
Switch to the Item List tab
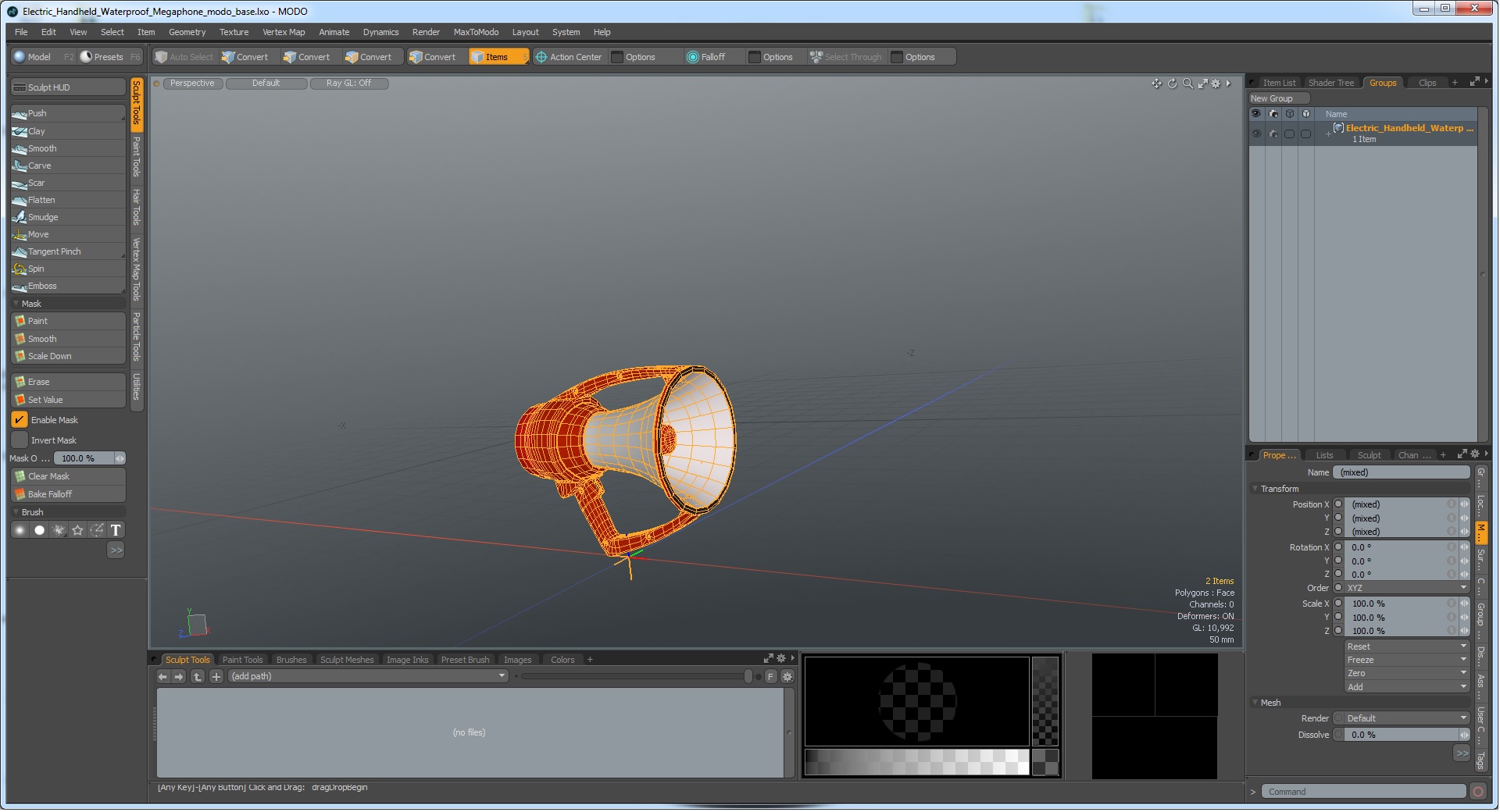point(1280,83)
